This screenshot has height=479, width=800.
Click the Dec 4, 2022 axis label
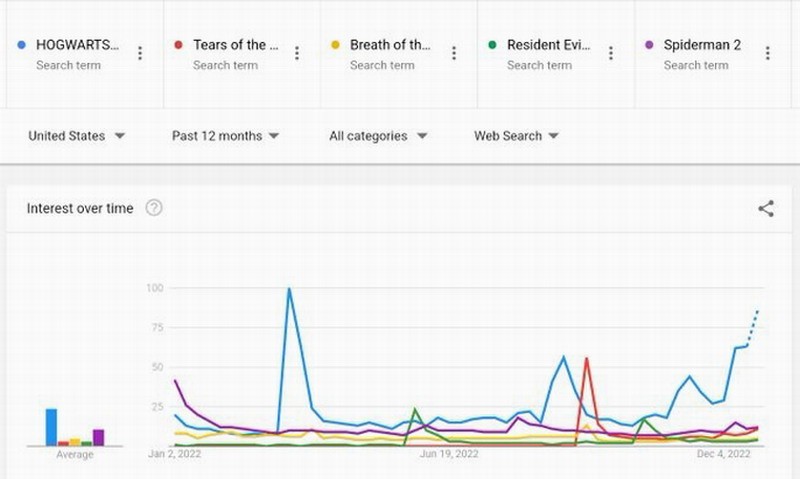coord(724,454)
